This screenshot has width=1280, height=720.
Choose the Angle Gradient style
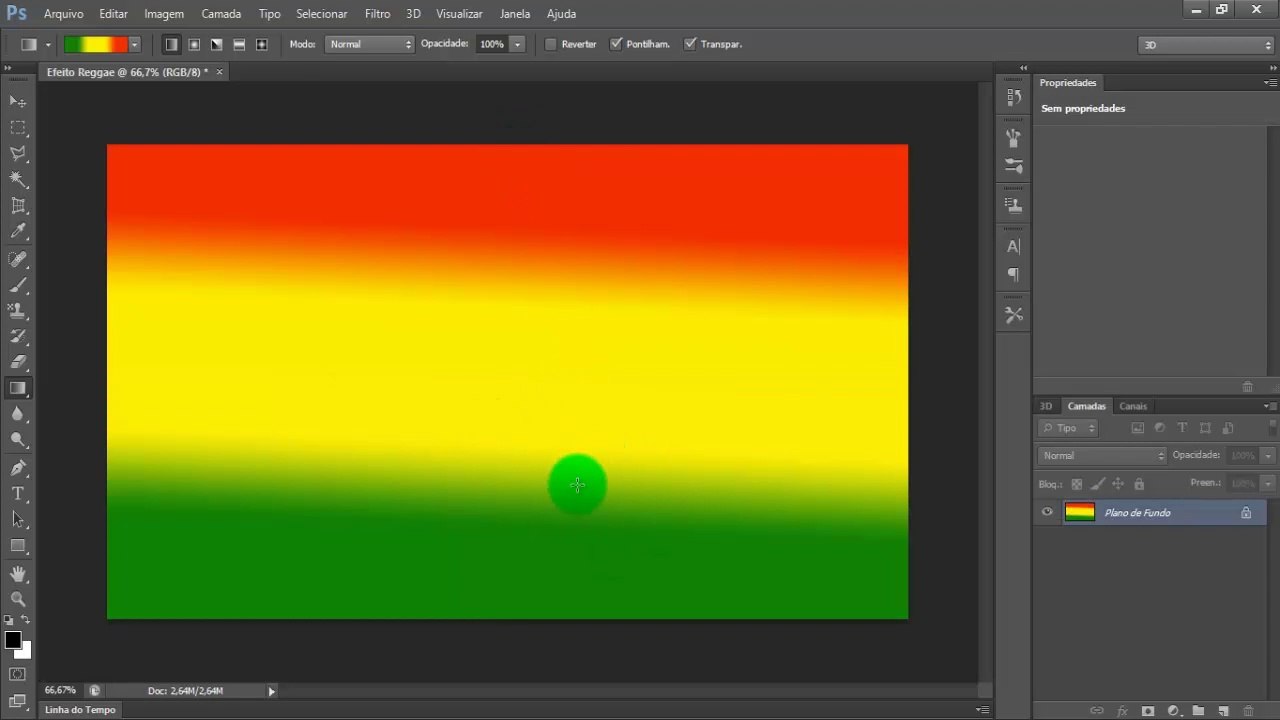pos(216,44)
